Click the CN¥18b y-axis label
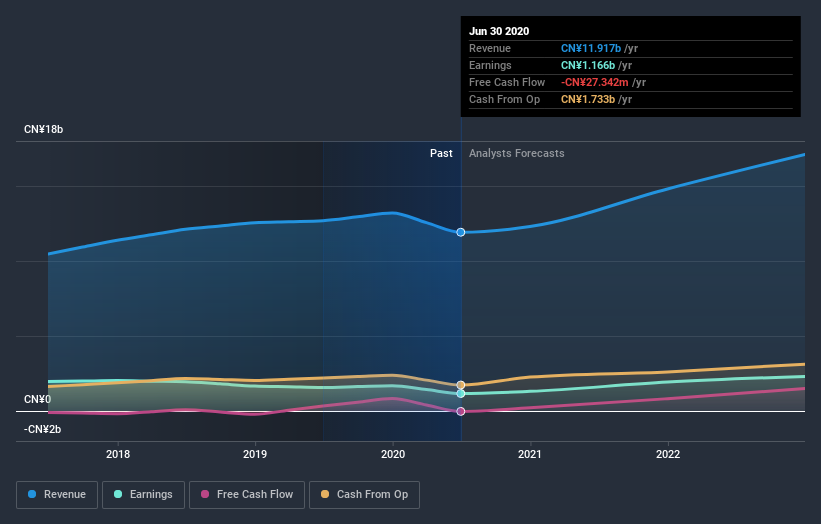This screenshot has height=524, width=821. pyautogui.click(x=43, y=129)
